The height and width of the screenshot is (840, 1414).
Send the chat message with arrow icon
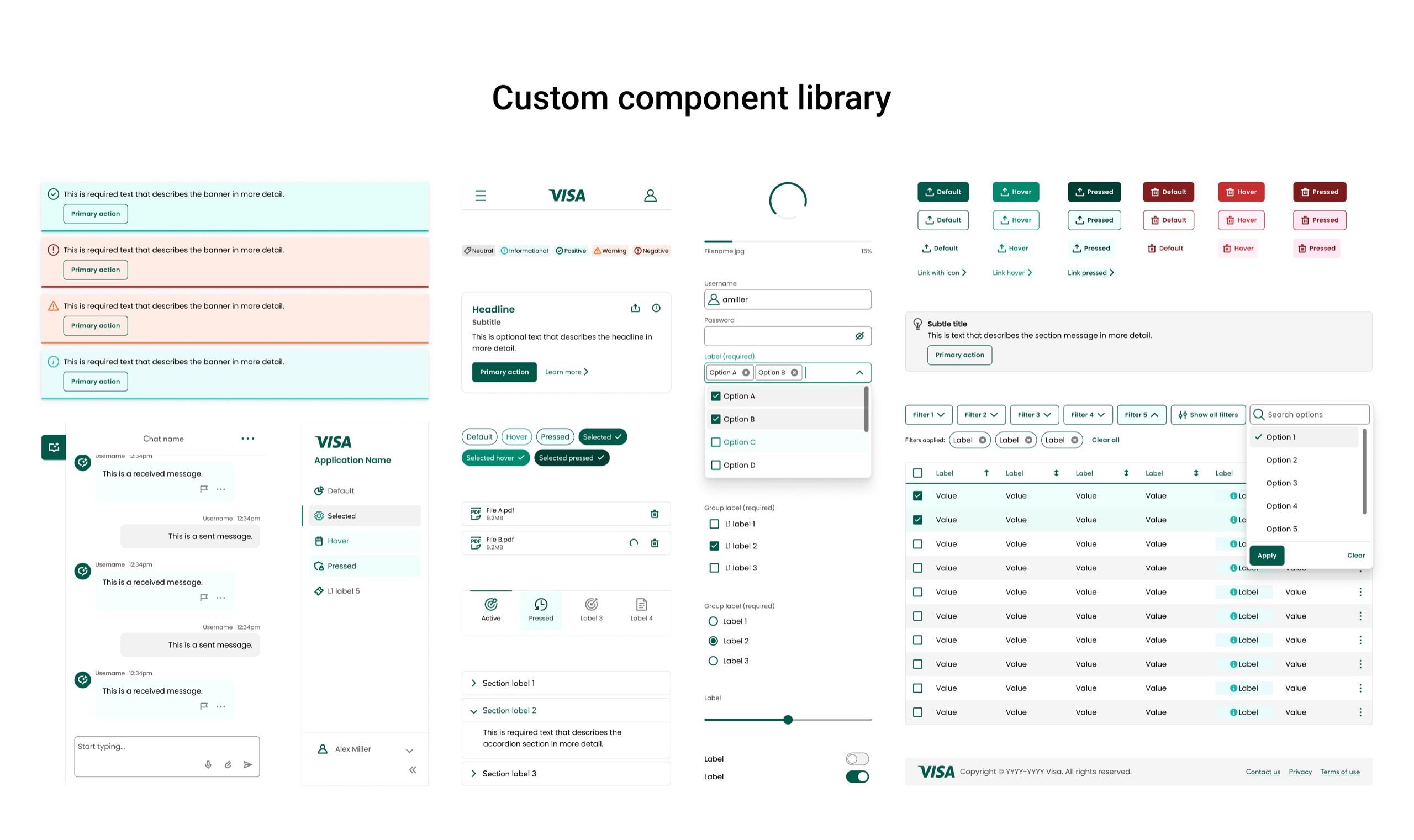248,765
